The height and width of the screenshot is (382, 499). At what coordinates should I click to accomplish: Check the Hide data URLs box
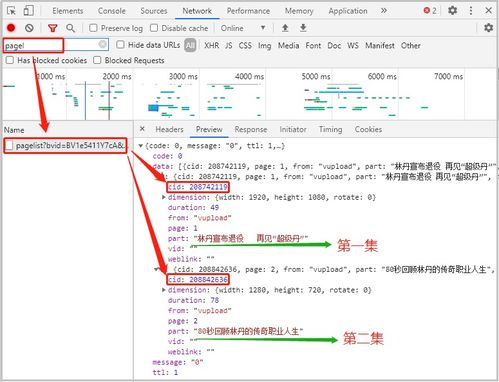tap(120, 45)
